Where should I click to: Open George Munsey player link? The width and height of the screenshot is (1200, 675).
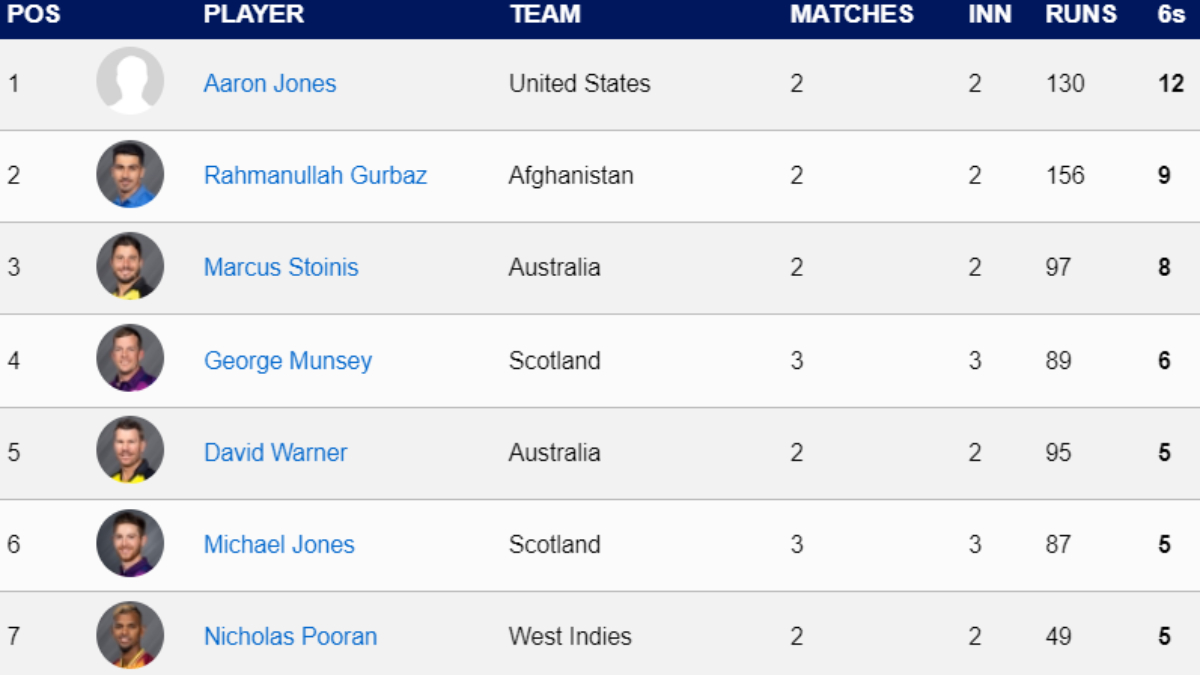coord(288,360)
